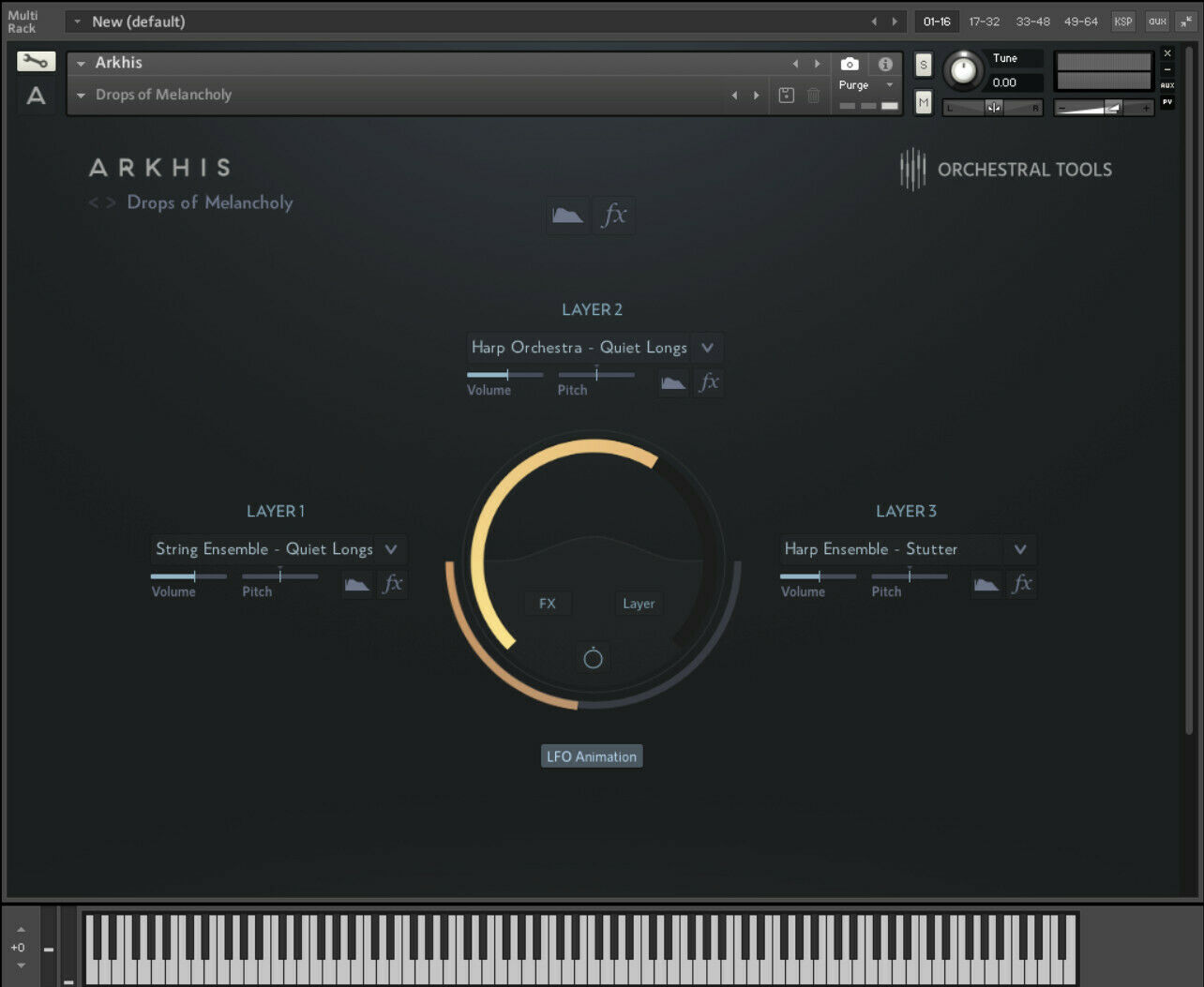Click the Tune value field 0.00
The image size is (1204, 987).
click(x=1016, y=82)
